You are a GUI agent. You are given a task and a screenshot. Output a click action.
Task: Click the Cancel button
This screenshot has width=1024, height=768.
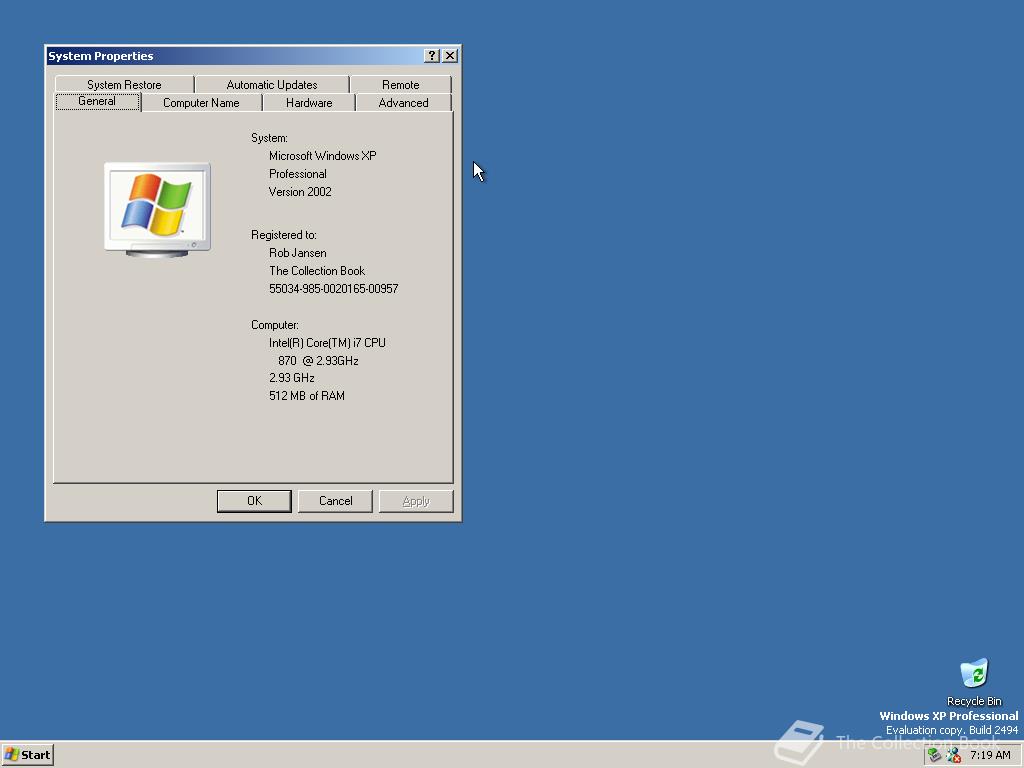[x=335, y=501]
